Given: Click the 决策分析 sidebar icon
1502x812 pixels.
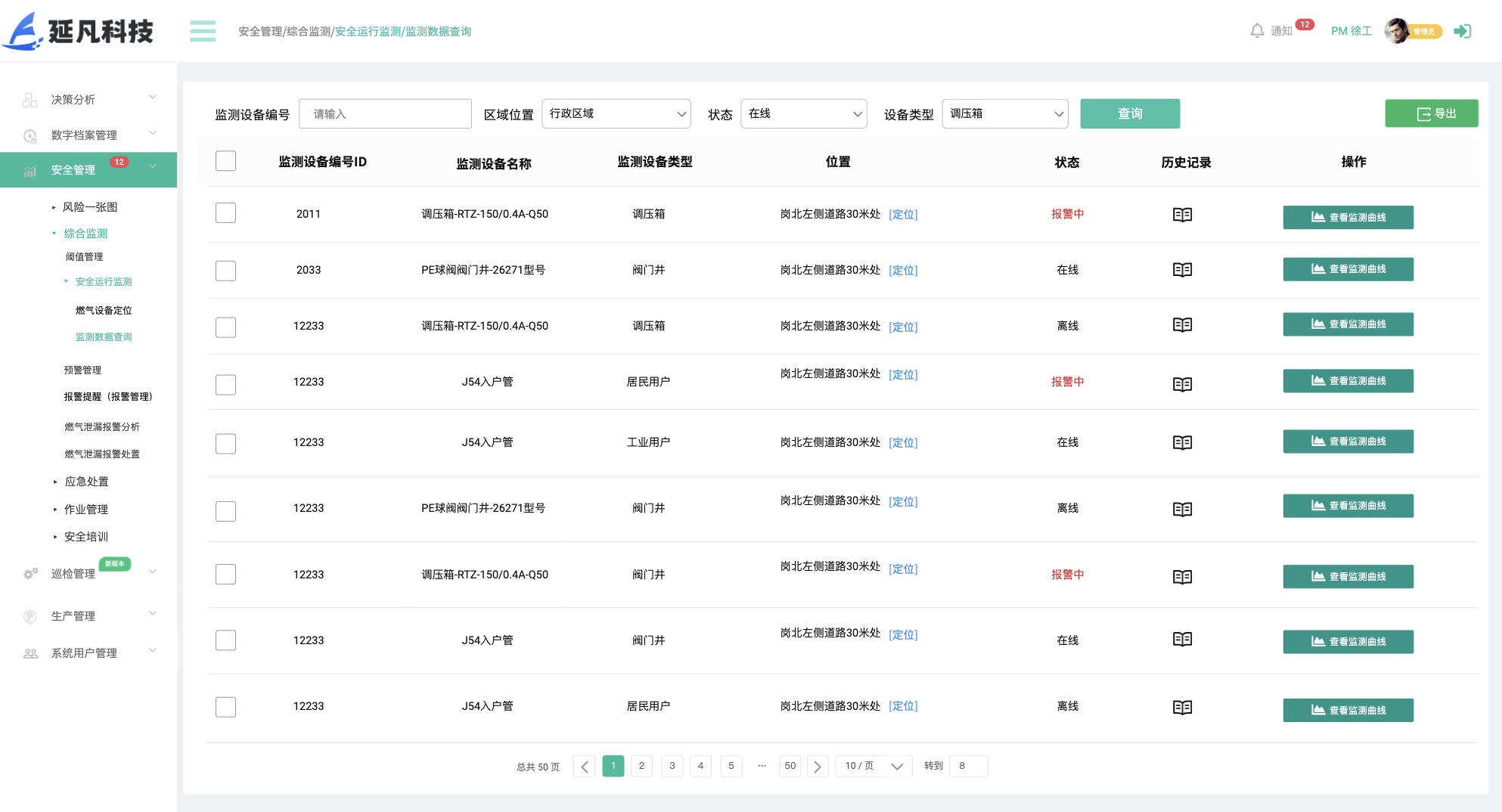Looking at the screenshot, I should 30,100.
